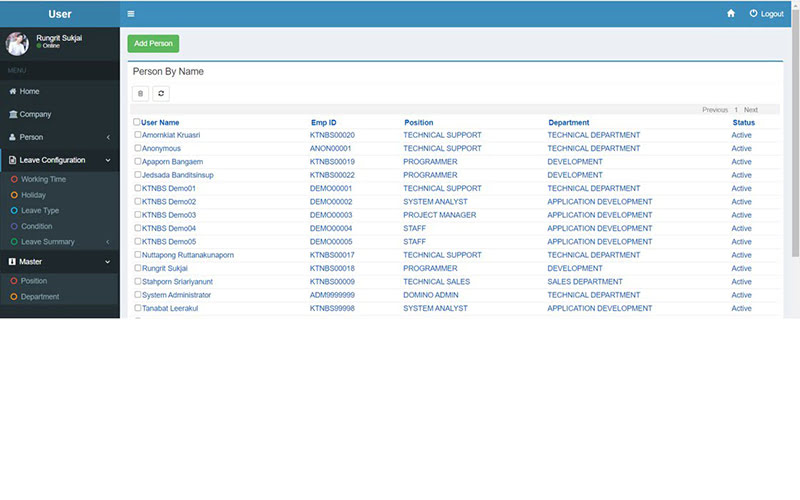This screenshot has width=800, height=500.
Task: Open Condition submenu item
Action: coord(36,226)
